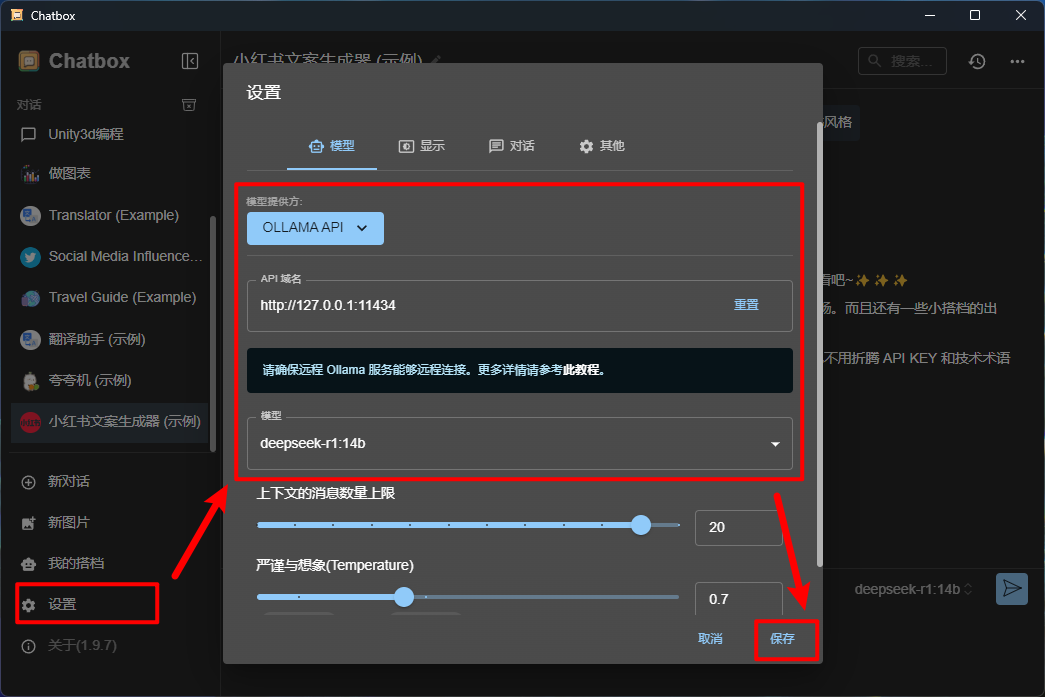1045x697 pixels.
Task: Open the 此教程 tutorial link
Action: (x=583, y=370)
